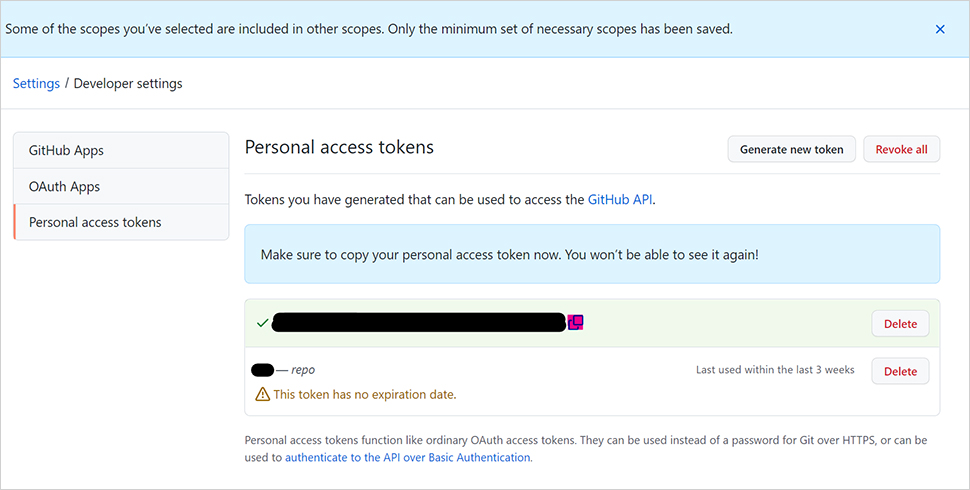Image resolution: width=970 pixels, height=490 pixels.
Task: Open OAuth Apps in sidebar
Action: tap(121, 186)
